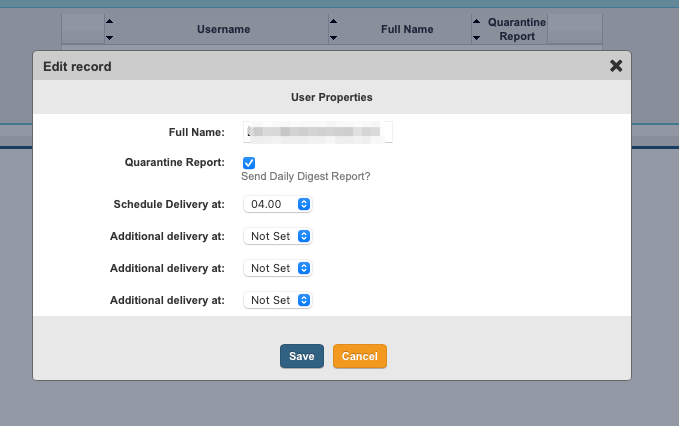The image size is (679, 426).
Task: Click into the Full Name text field
Action: pos(318,131)
